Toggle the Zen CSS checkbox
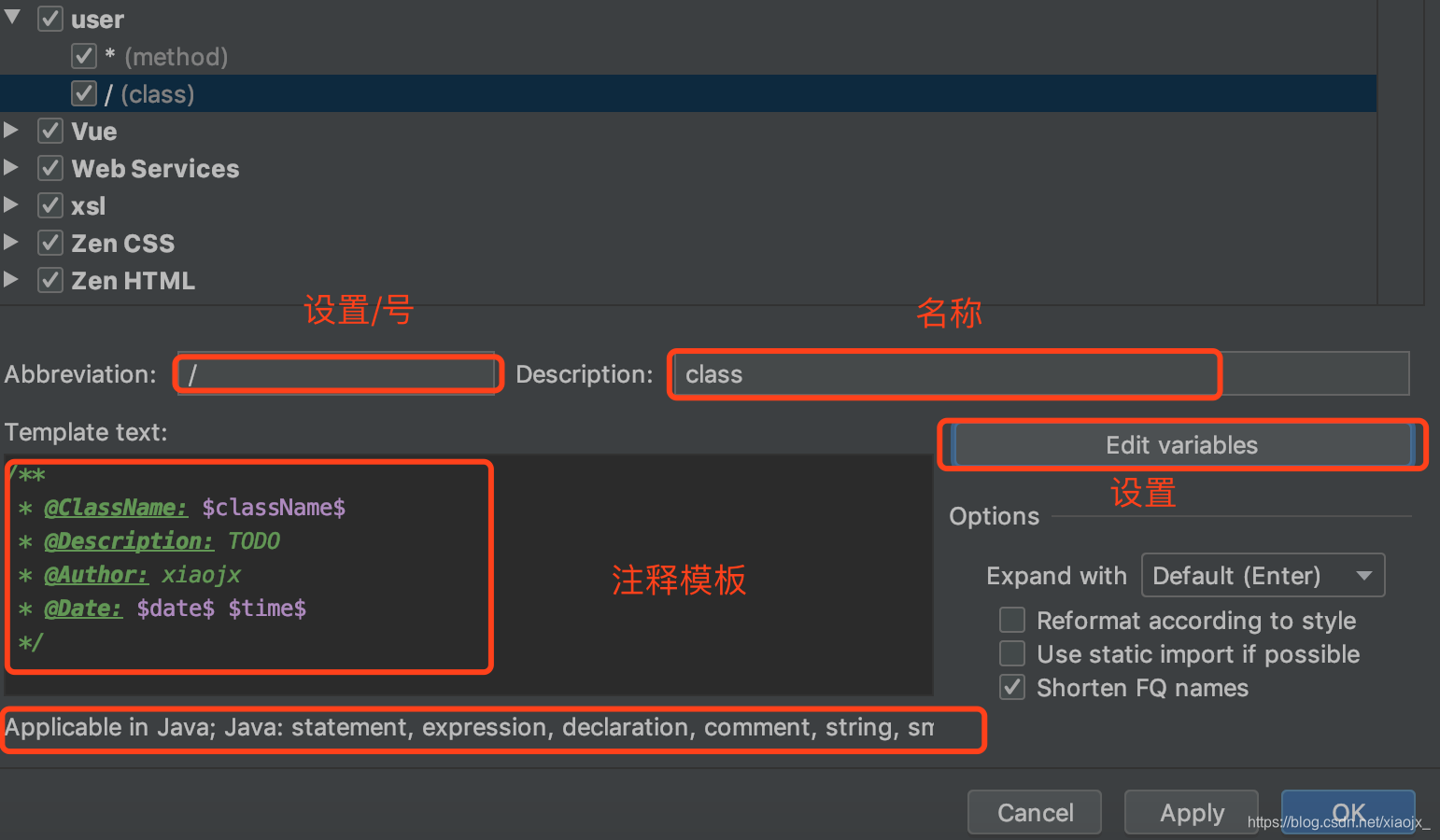 [x=50, y=243]
